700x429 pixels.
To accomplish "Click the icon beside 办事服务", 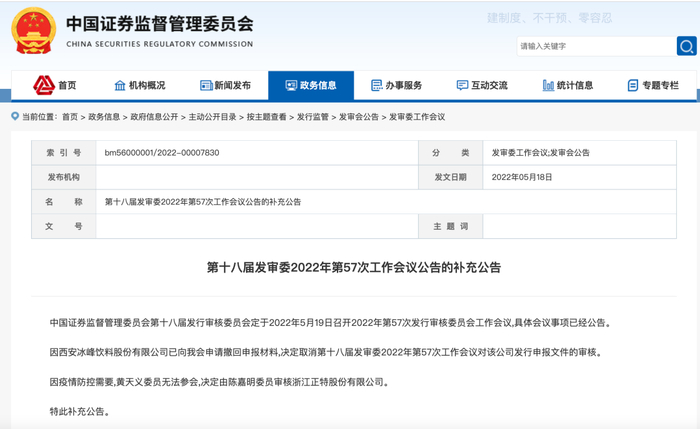I will pos(376,86).
